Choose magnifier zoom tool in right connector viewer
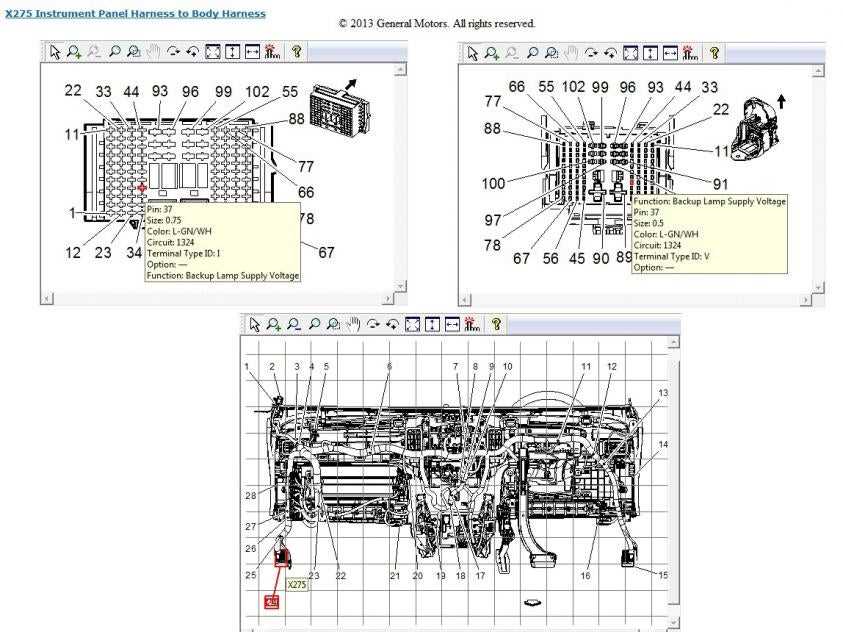 532,53
